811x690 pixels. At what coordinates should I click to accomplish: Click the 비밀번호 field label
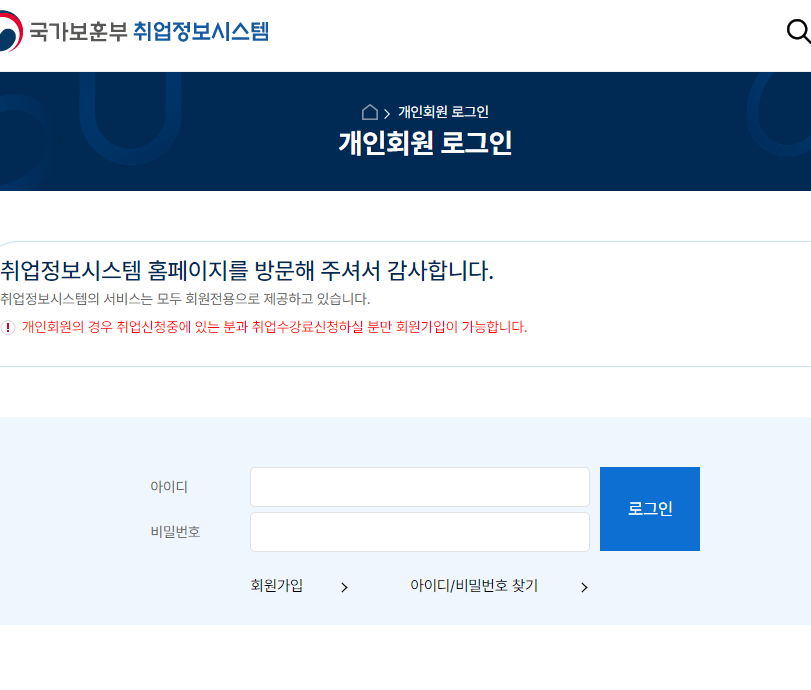175,532
